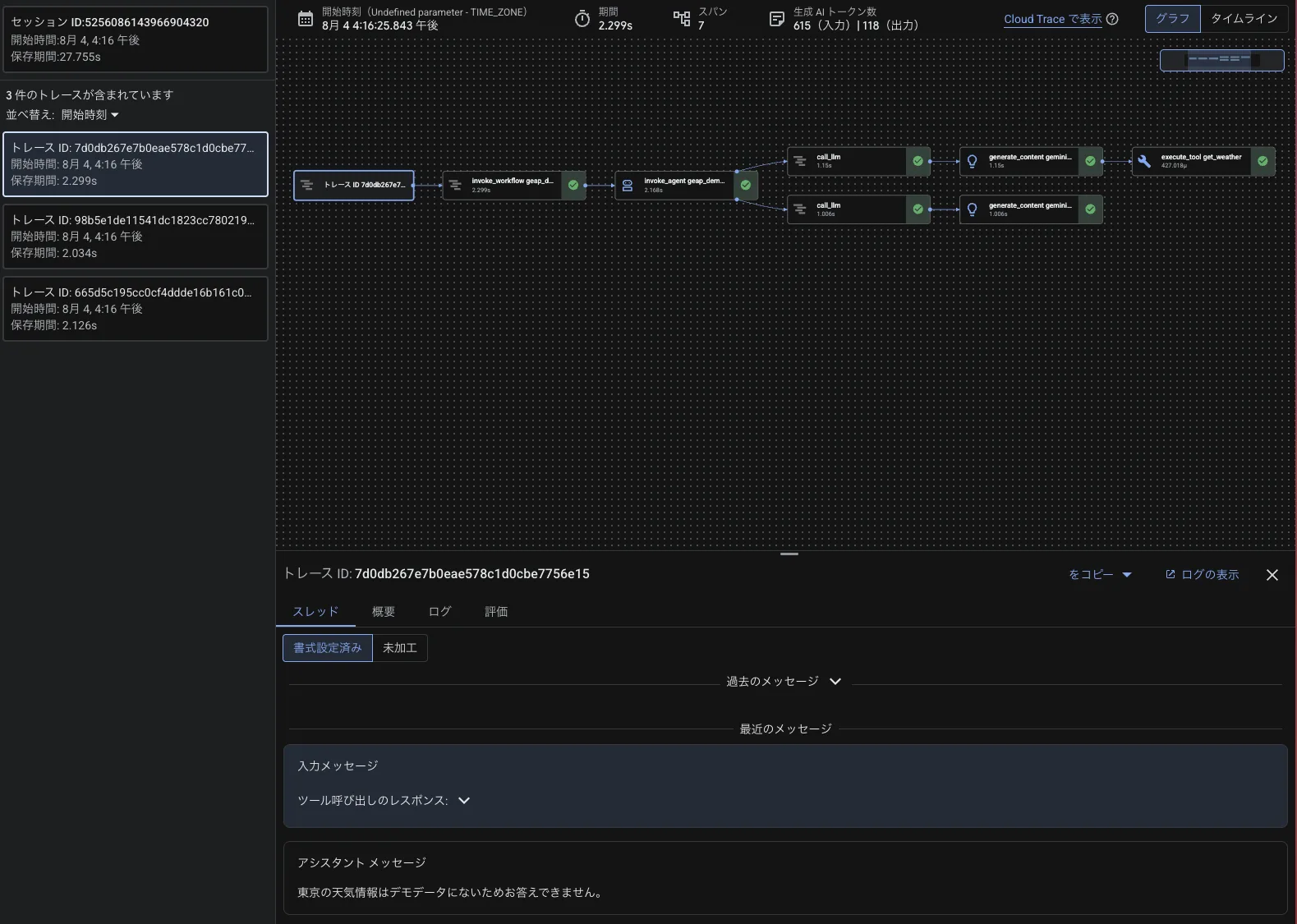Click the gen AI token count icon
1297x924 pixels.
777,19
